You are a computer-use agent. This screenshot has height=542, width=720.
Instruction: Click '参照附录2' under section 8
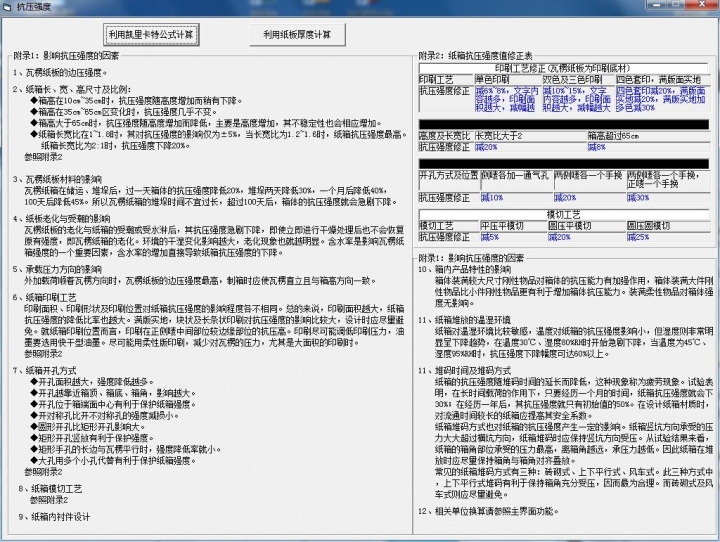pos(49,500)
